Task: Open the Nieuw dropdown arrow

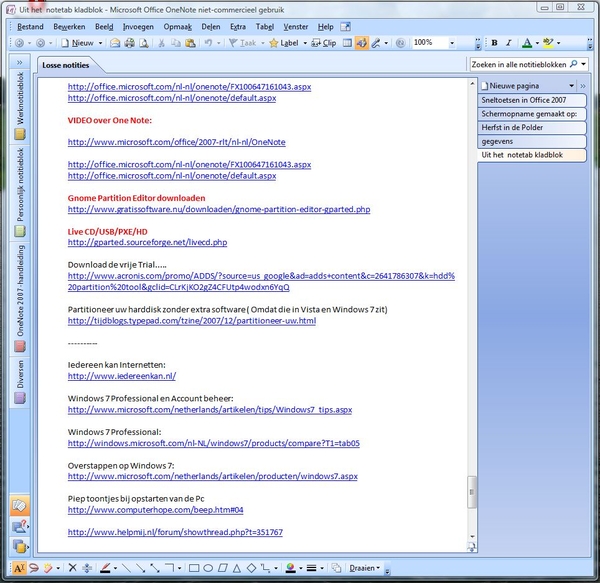Action: (100, 43)
